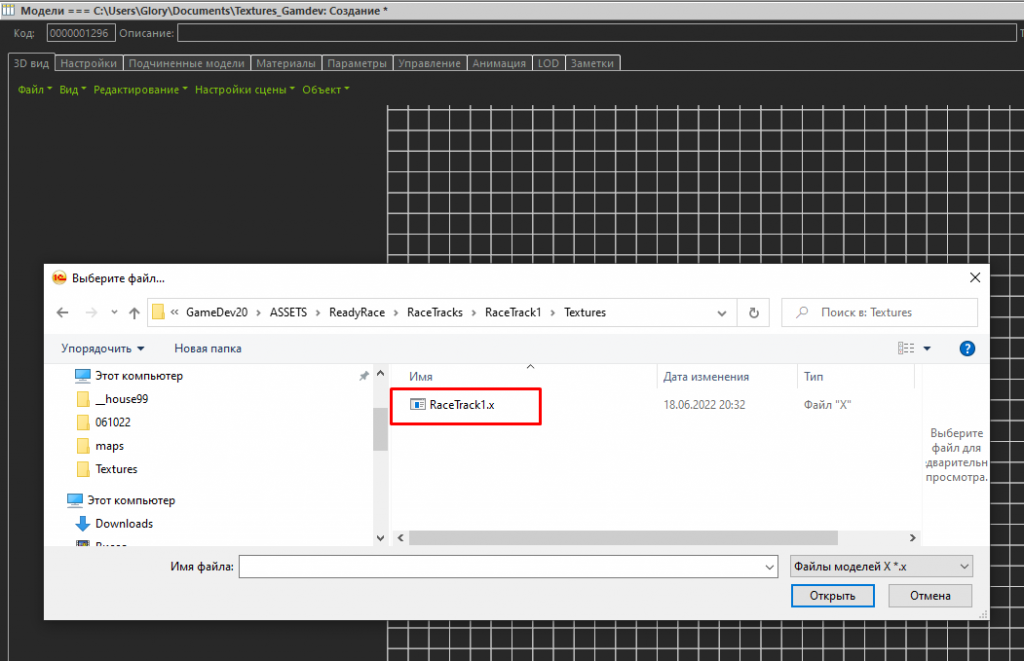The width and height of the screenshot is (1024, 661).
Task: Click scroll-down arrow of navigation pane
Action: 380,538
